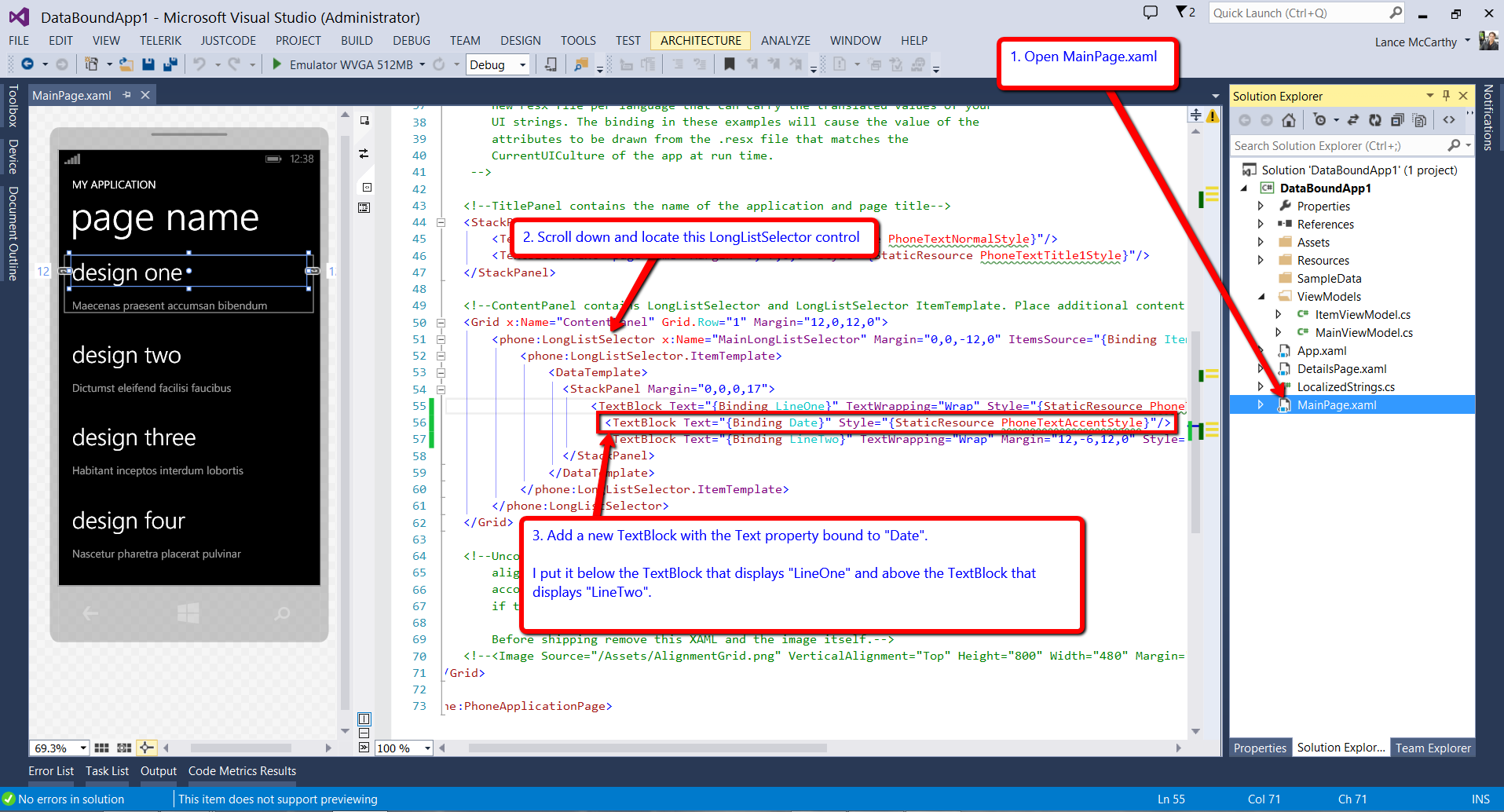
Task: Open MainViewModel.cs in Solution Explorer
Action: point(1363,333)
